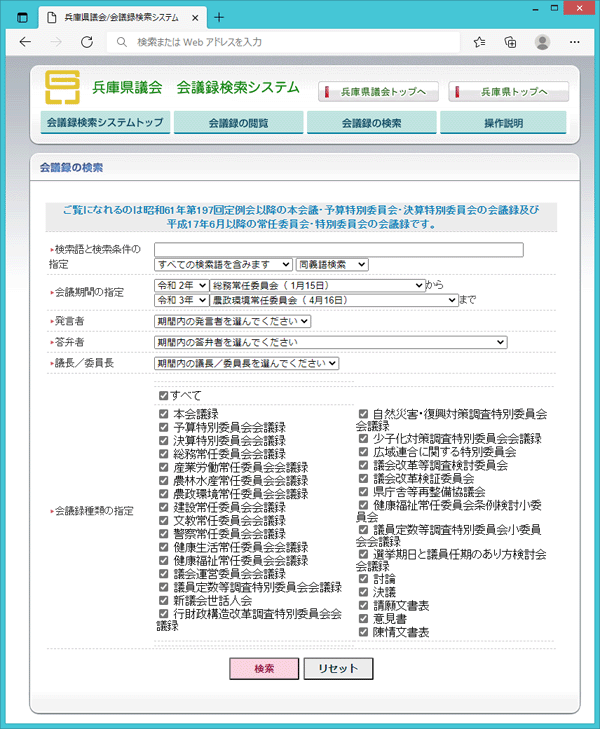Open the collections icon
The width and height of the screenshot is (600, 729).
510,42
